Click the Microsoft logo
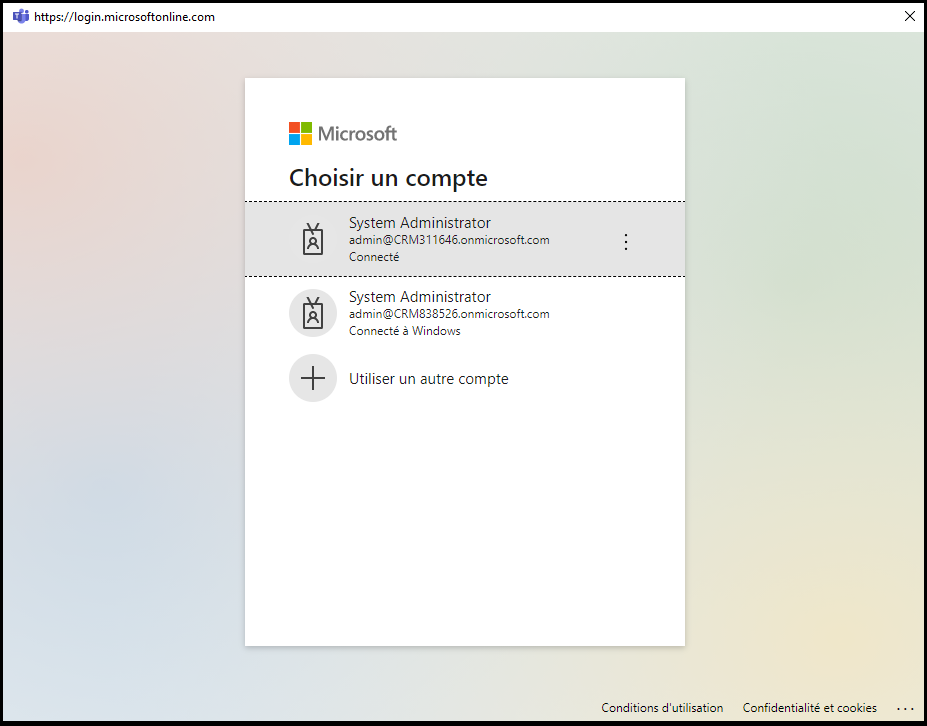This screenshot has width=927, height=726. coord(343,134)
